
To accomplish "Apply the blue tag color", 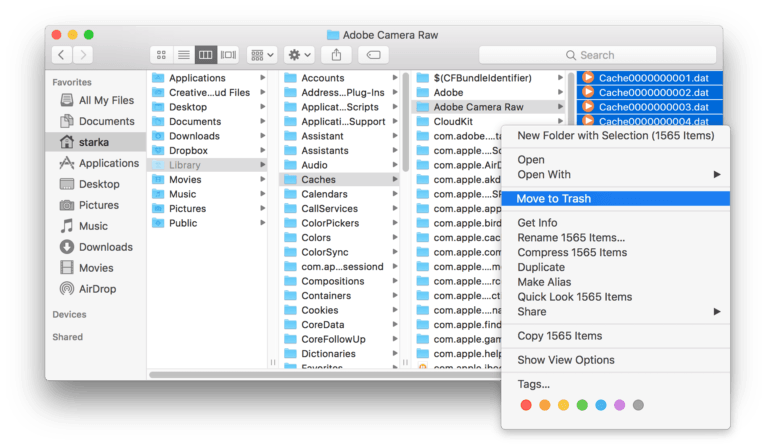I will (x=600, y=405).
